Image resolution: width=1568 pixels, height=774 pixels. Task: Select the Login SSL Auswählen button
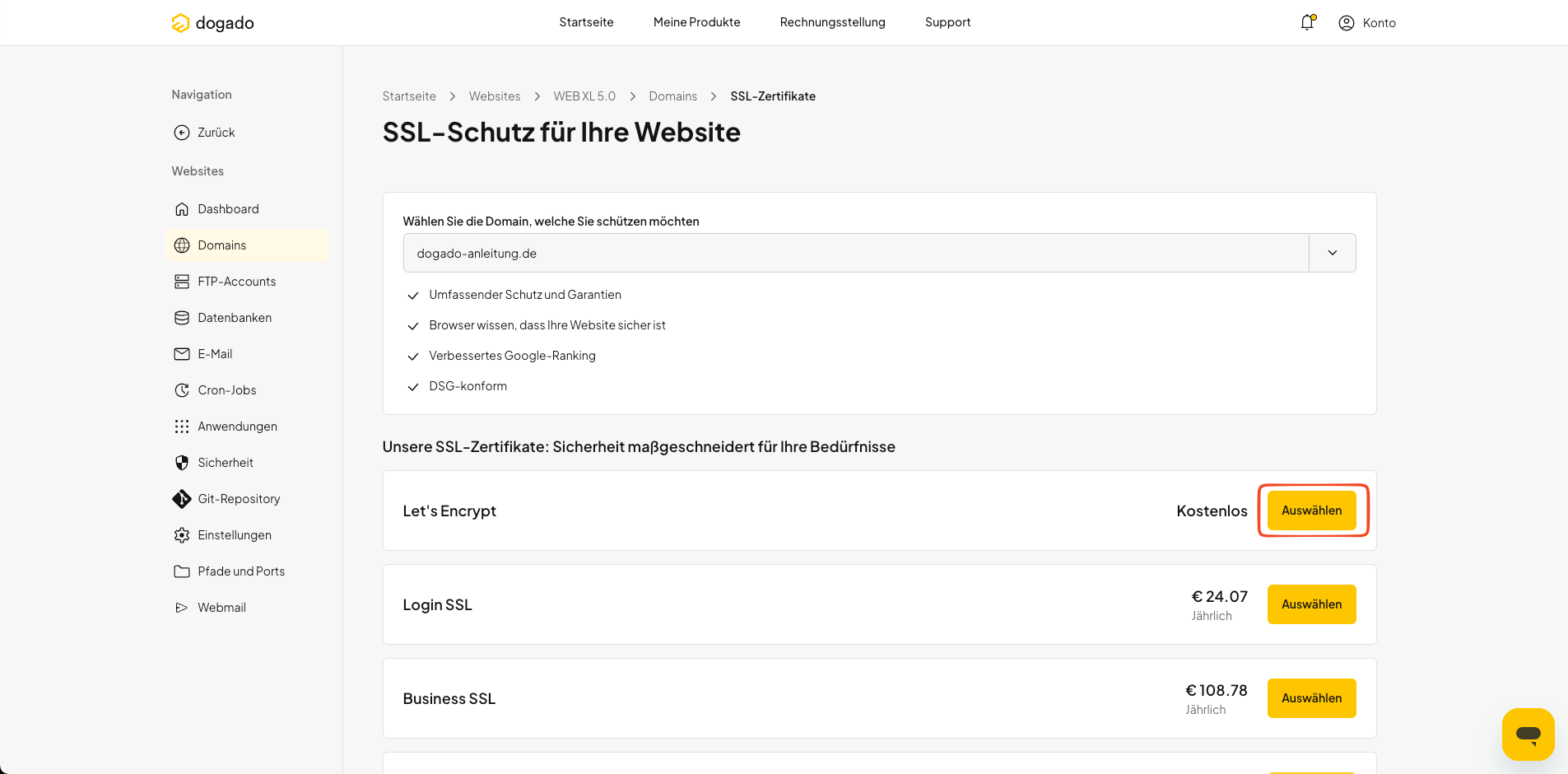point(1311,604)
